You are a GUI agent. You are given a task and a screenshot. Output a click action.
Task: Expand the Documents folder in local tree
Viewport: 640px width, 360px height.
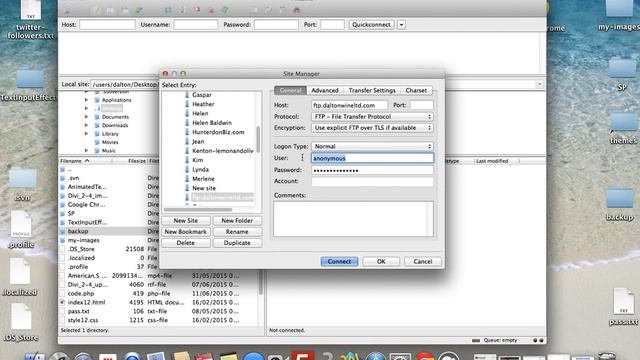(86, 117)
